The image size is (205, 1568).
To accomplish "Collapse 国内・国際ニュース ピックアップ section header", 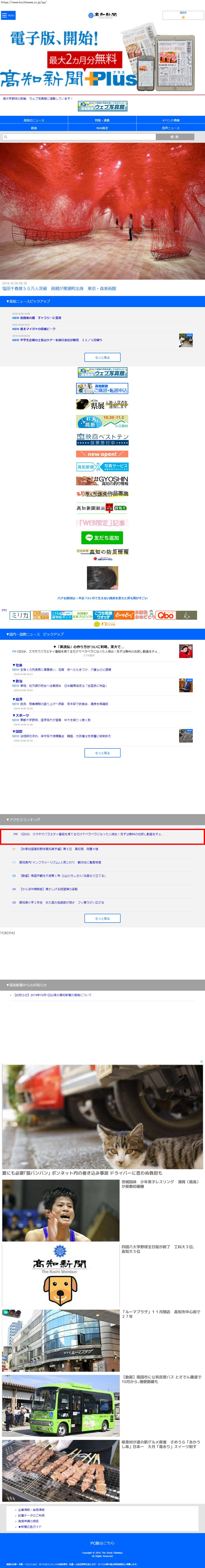I will [103, 634].
